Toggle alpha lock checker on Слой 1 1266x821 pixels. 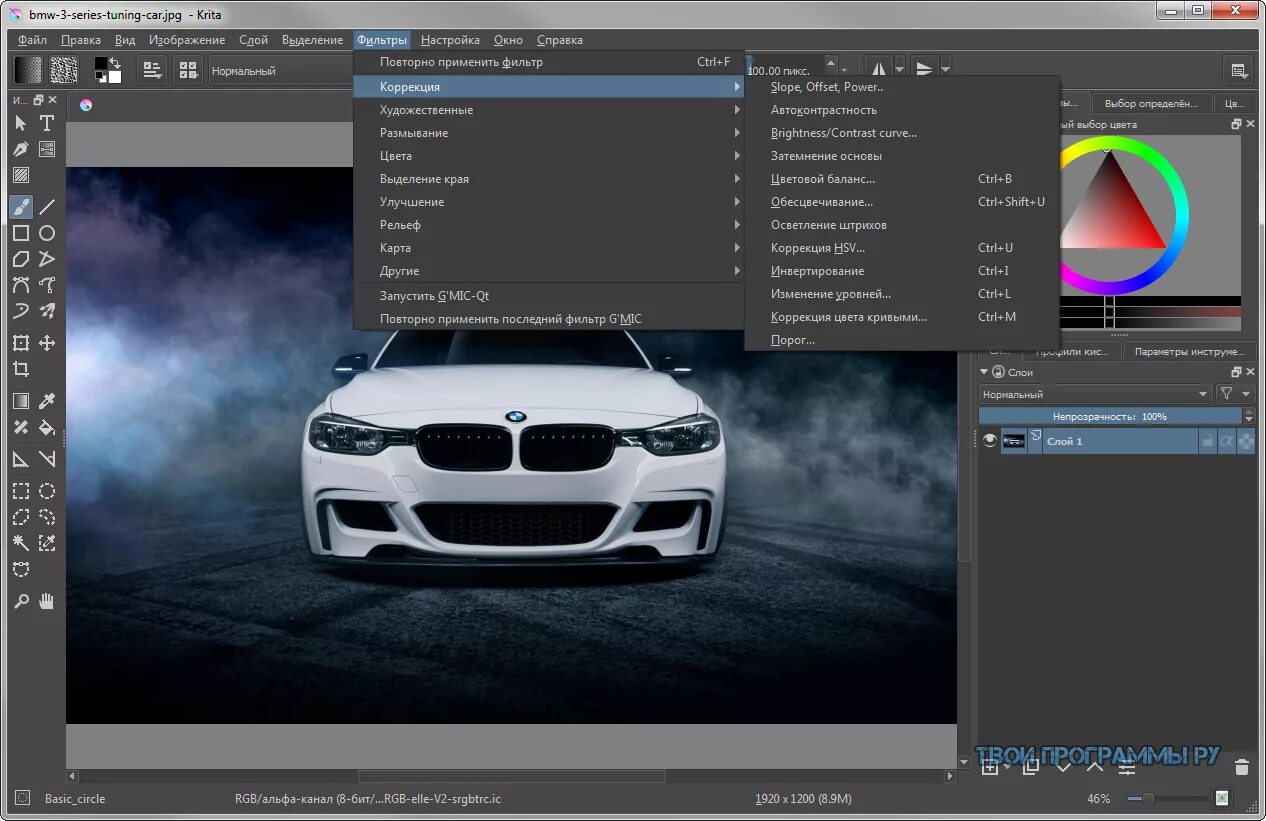(1245, 441)
